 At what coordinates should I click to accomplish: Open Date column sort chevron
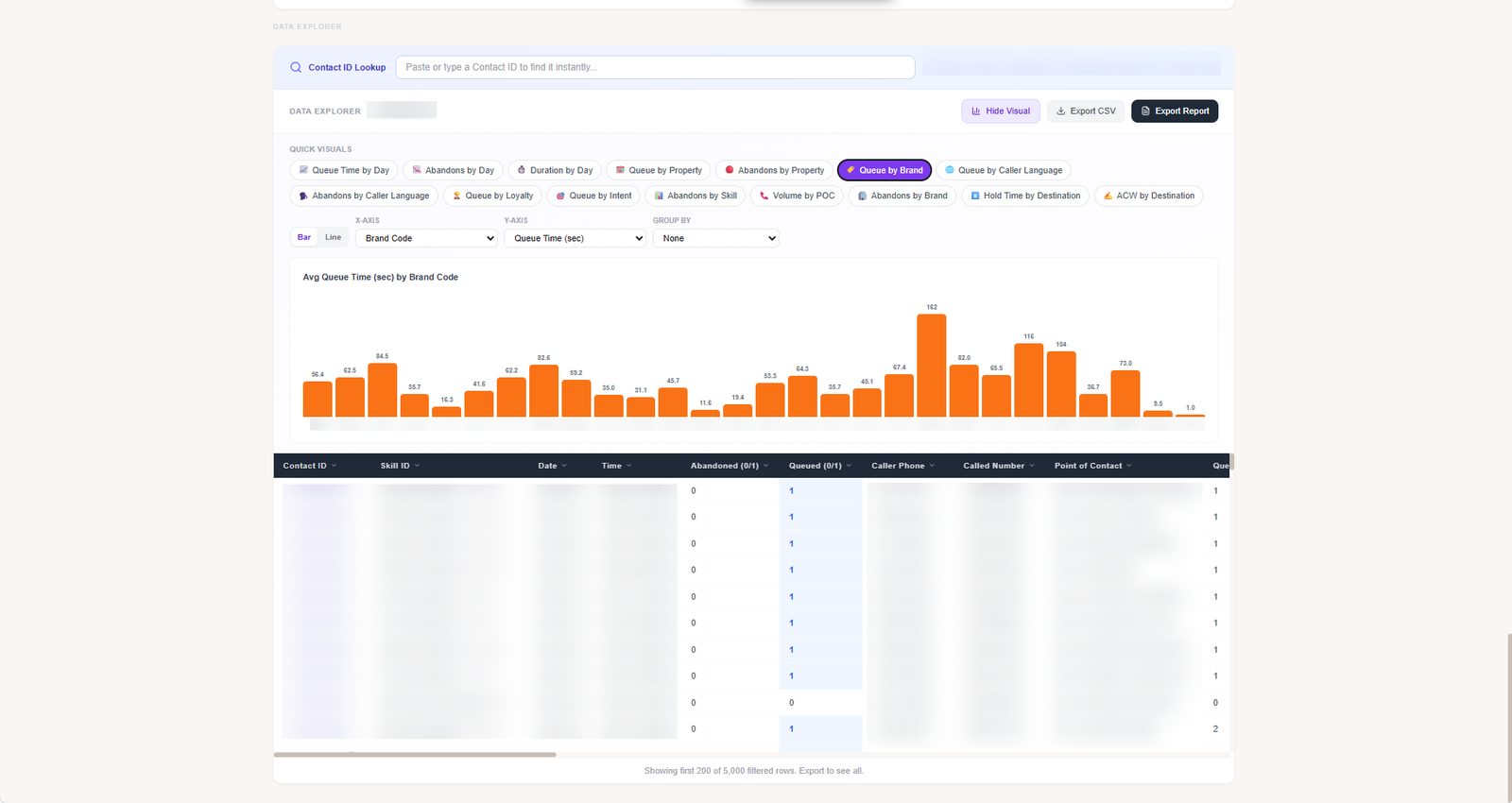point(564,466)
